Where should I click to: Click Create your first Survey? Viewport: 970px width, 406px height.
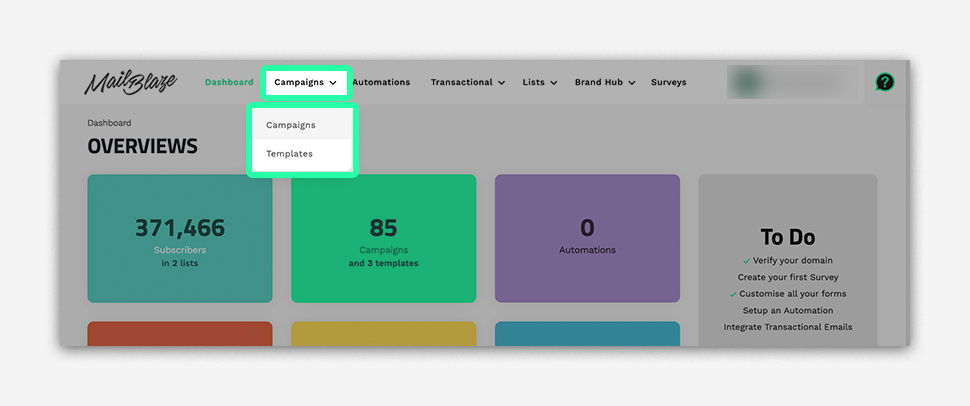(788, 277)
